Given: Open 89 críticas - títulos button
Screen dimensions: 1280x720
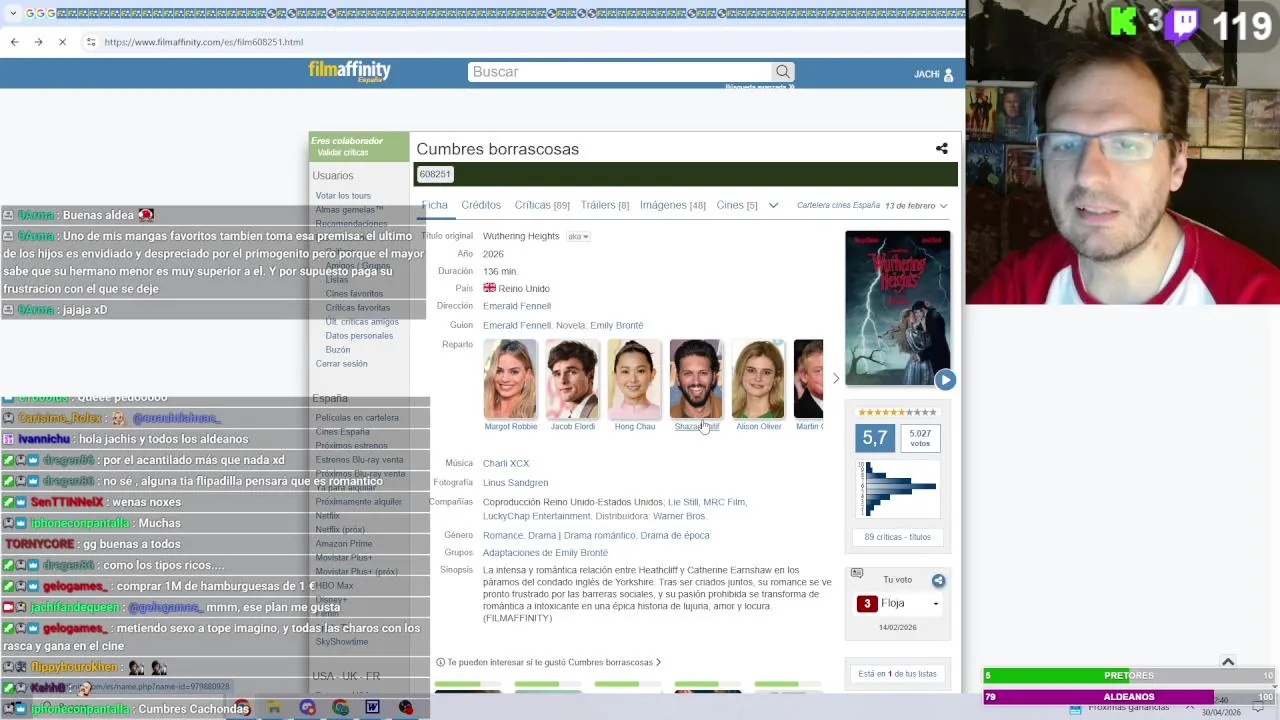Looking at the screenshot, I should tap(897, 537).
